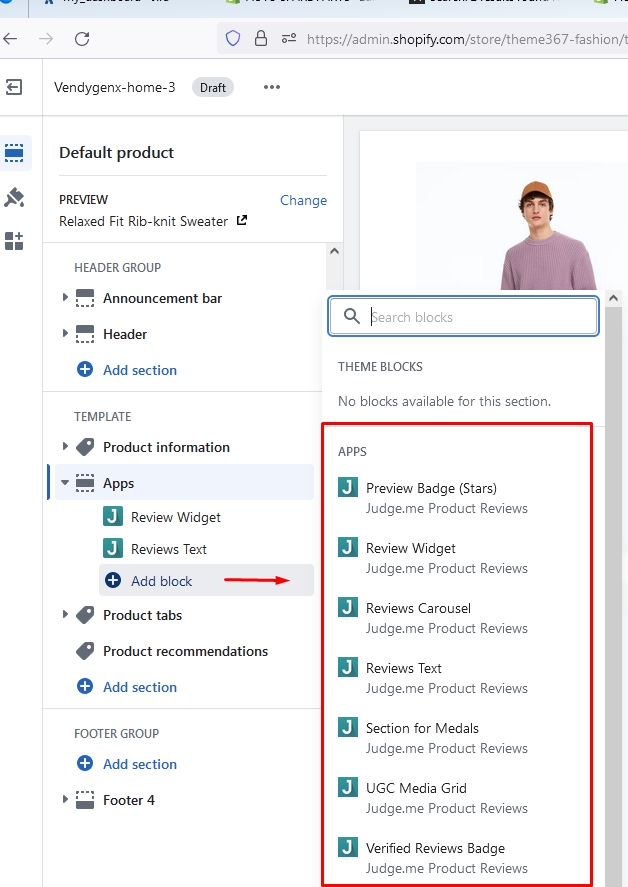This screenshot has width=628, height=887.
Task: Click the shield tracking protection icon
Action: (x=233, y=38)
